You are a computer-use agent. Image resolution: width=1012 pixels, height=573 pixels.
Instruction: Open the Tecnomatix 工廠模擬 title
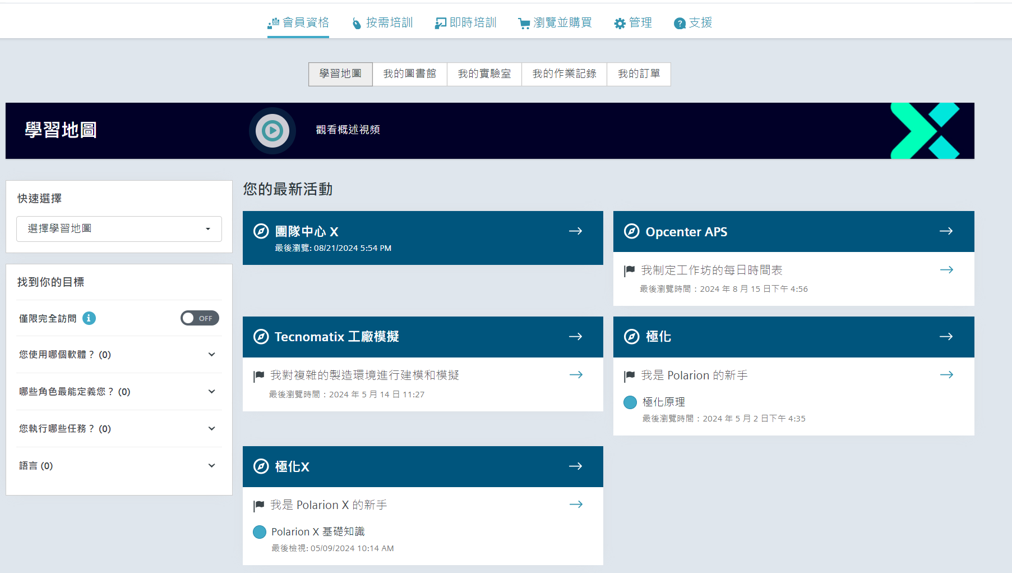(336, 337)
